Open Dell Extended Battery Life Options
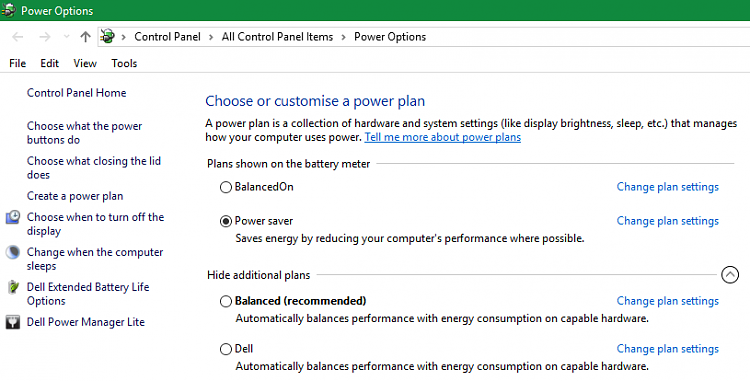Image resolution: width=750 pixels, height=381 pixels. [88, 294]
